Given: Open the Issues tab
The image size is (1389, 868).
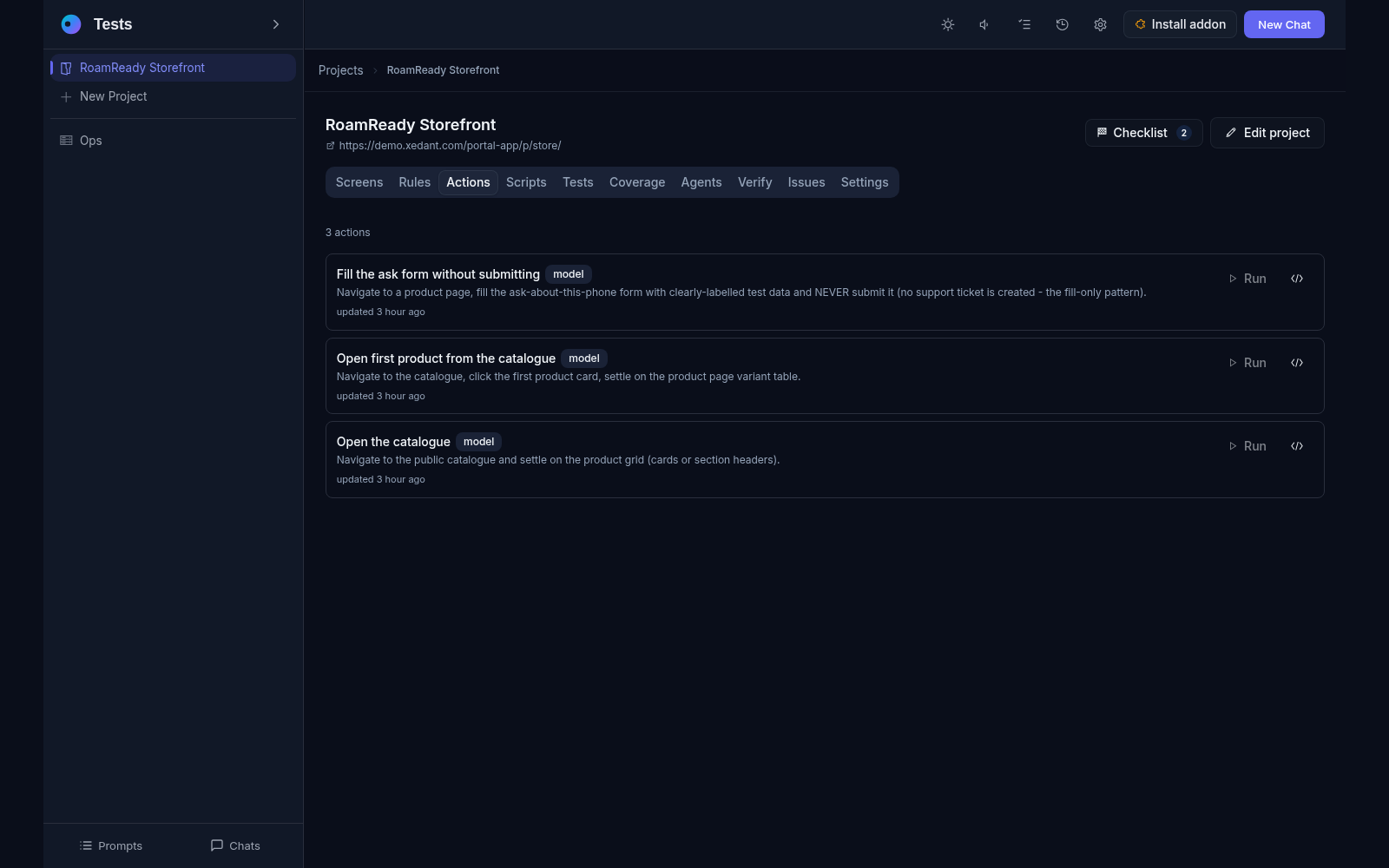Looking at the screenshot, I should (x=806, y=182).
